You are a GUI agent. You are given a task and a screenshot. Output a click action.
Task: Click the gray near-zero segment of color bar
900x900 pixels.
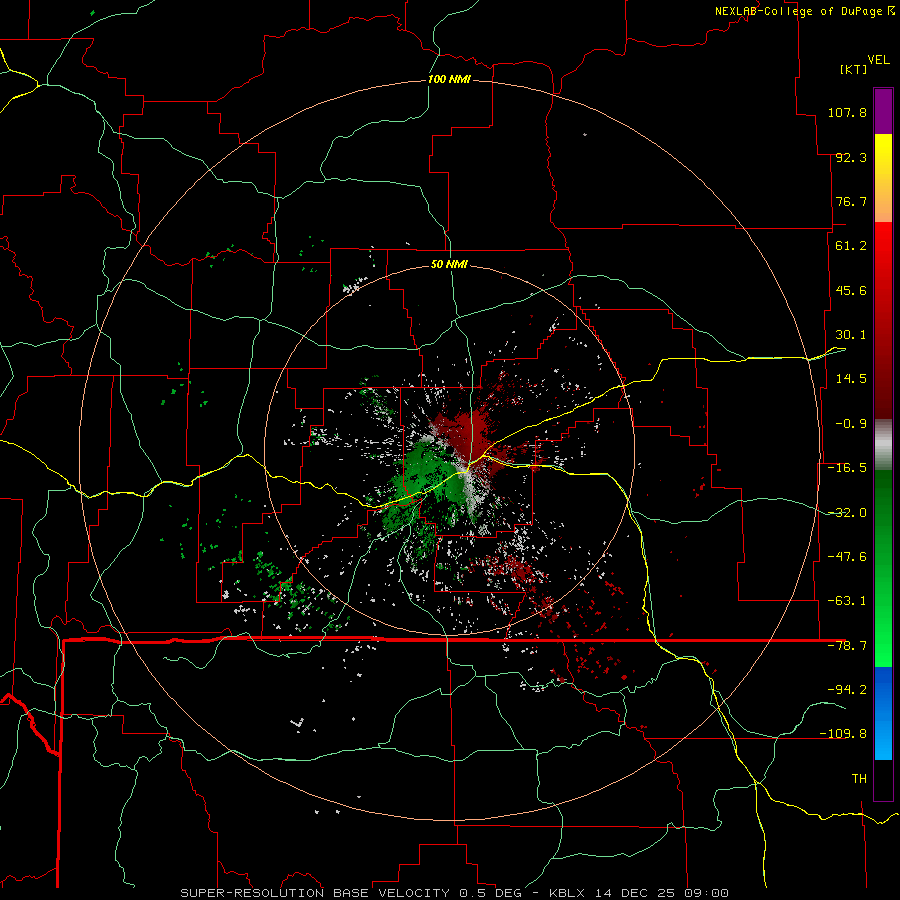(883, 445)
